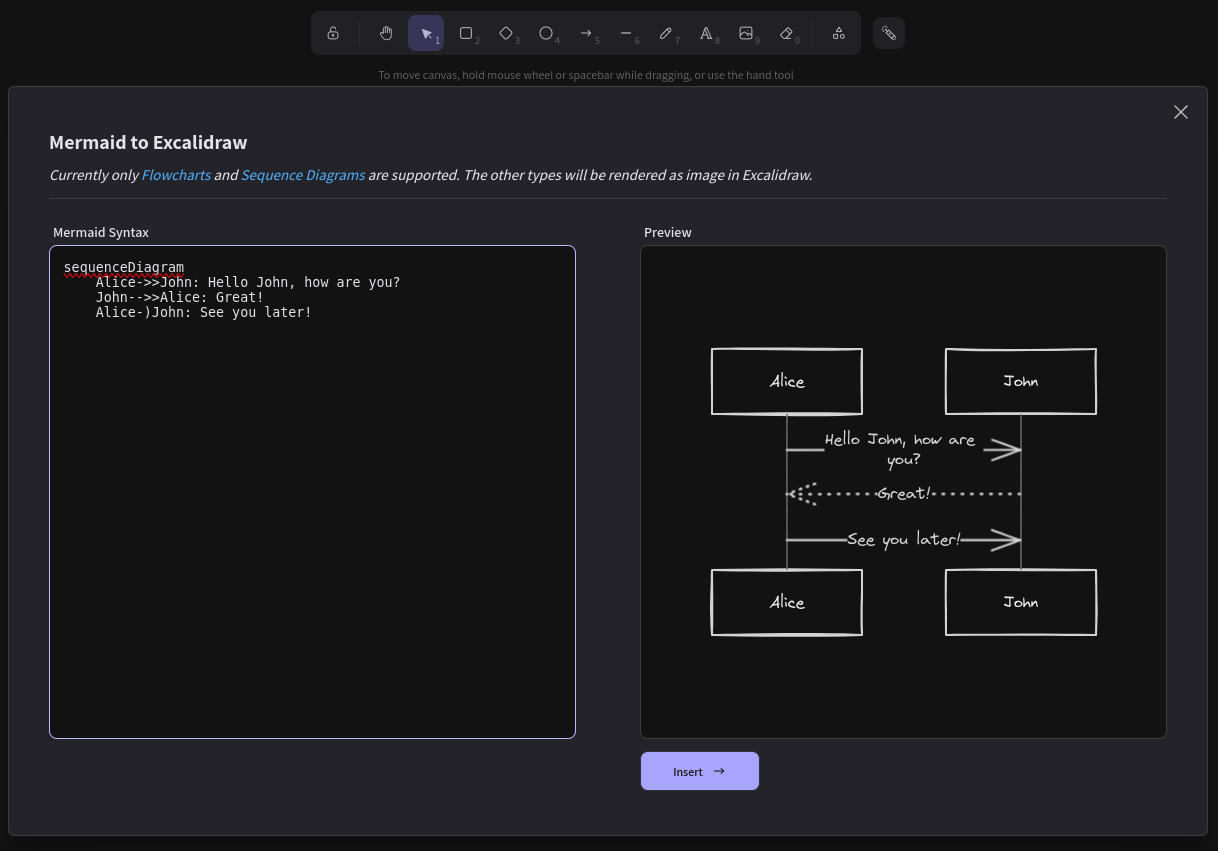Image resolution: width=1218 pixels, height=851 pixels.
Task: Click the 'Great!' dotted arrow label in preview
Action: point(903,494)
